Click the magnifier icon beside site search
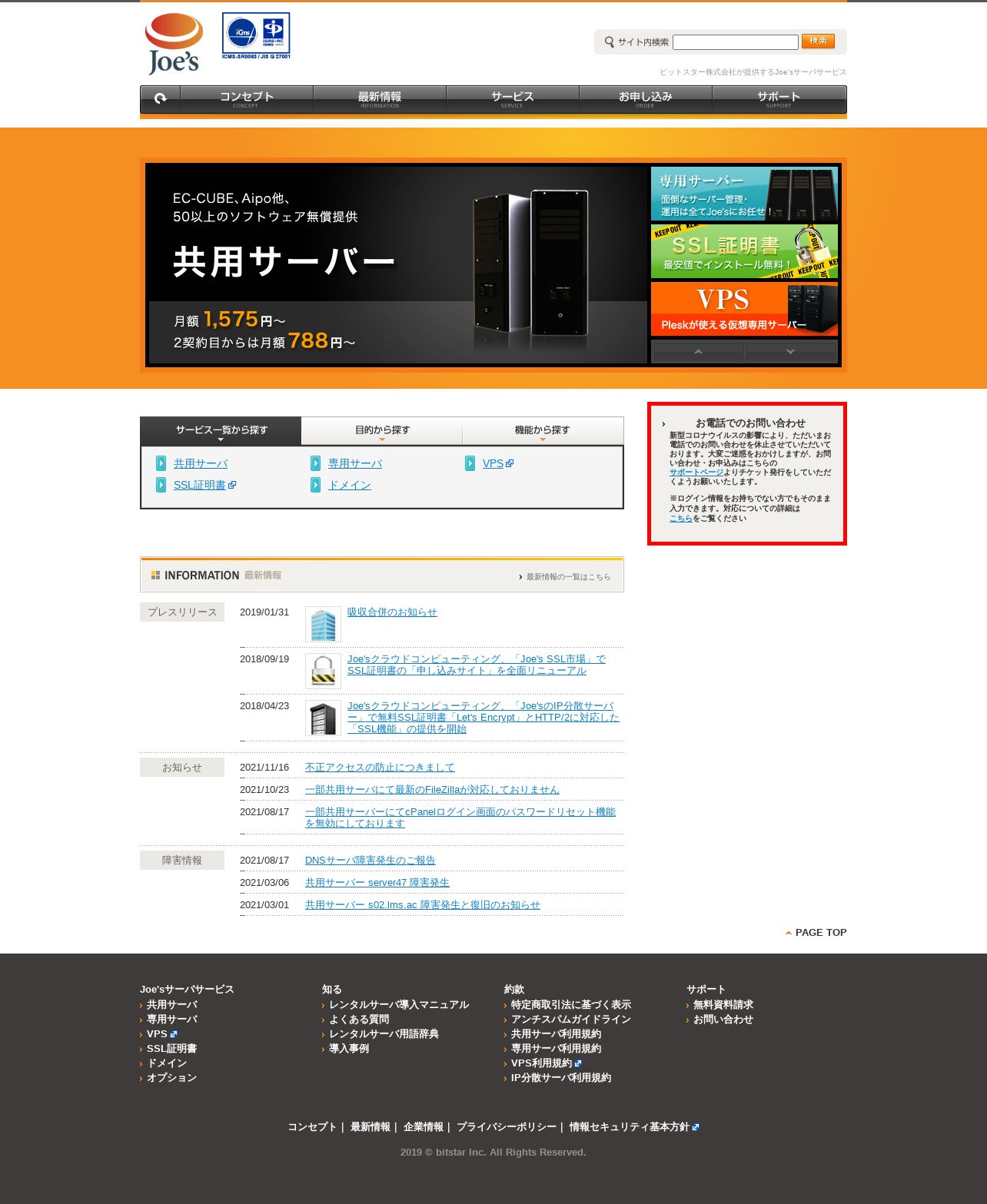The width and height of the screenshot is (987, 1204). 610,41
